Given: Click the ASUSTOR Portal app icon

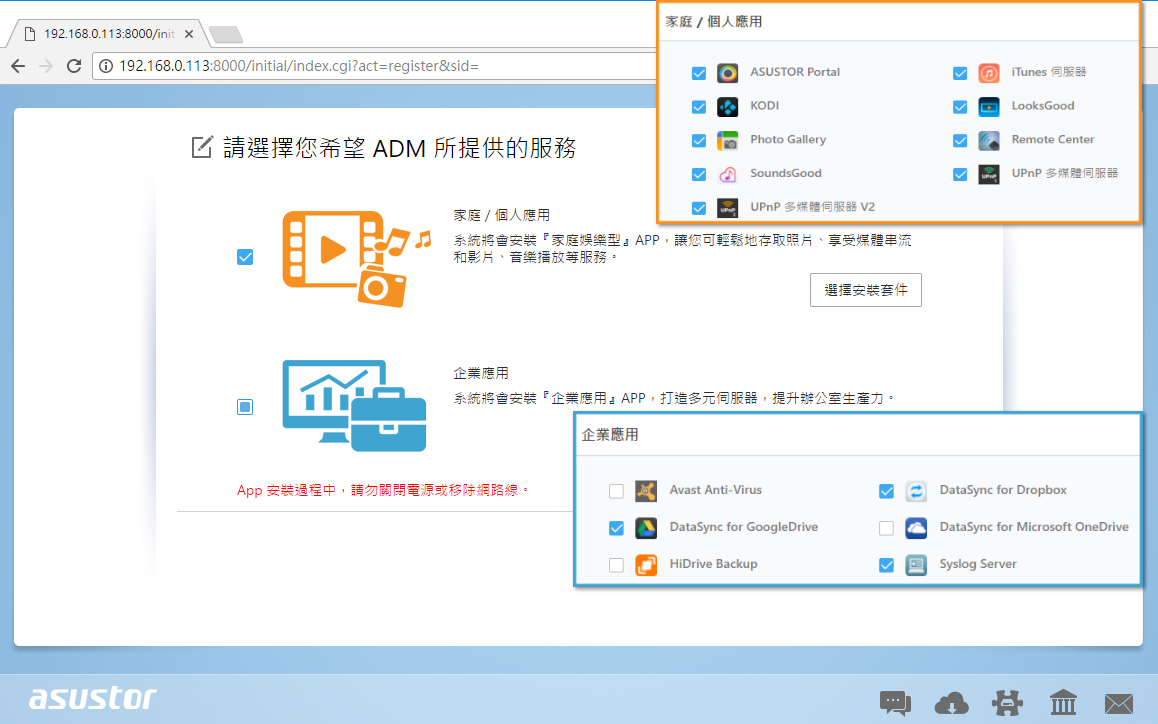Looking at the screenshot, I should pyautogui.click(x=727, y=72).
